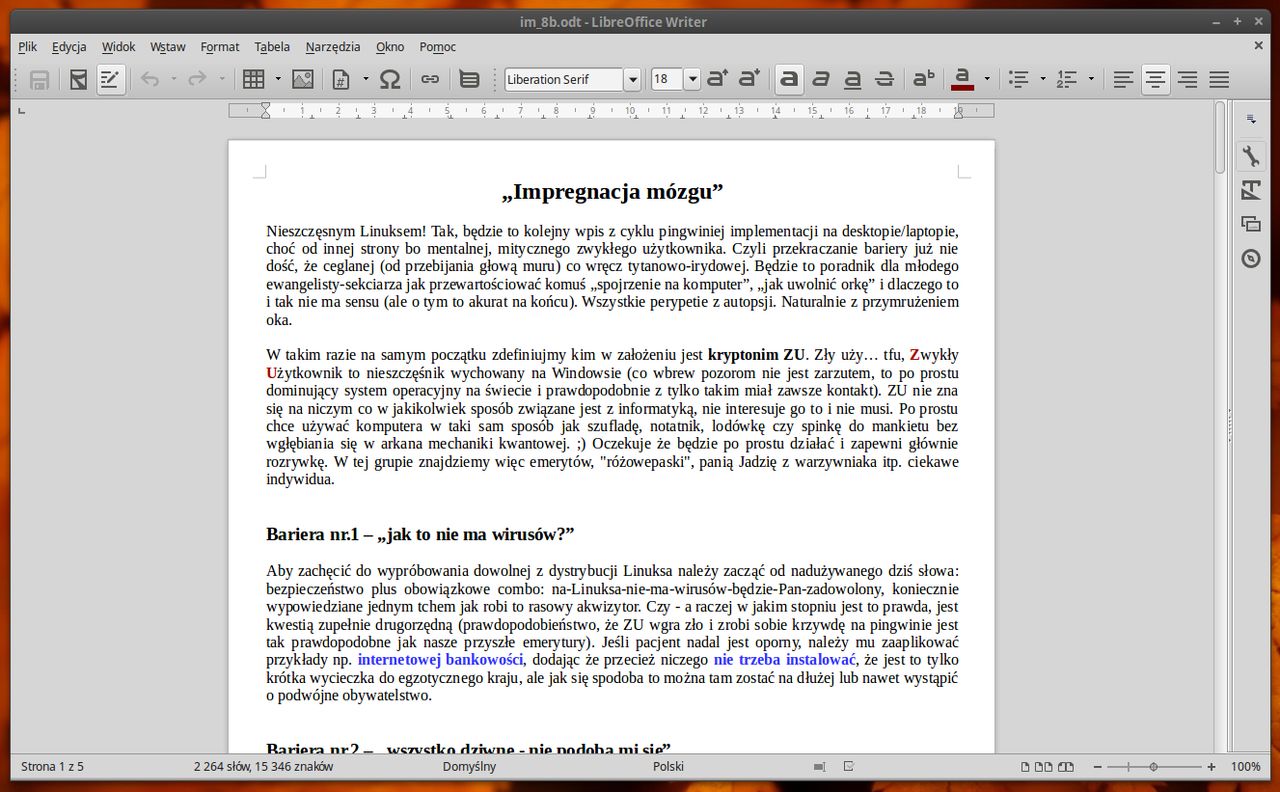Click the Domyślny page style status field
The width and height of the screenshot is (1280, 792).
tap(470, 767)
